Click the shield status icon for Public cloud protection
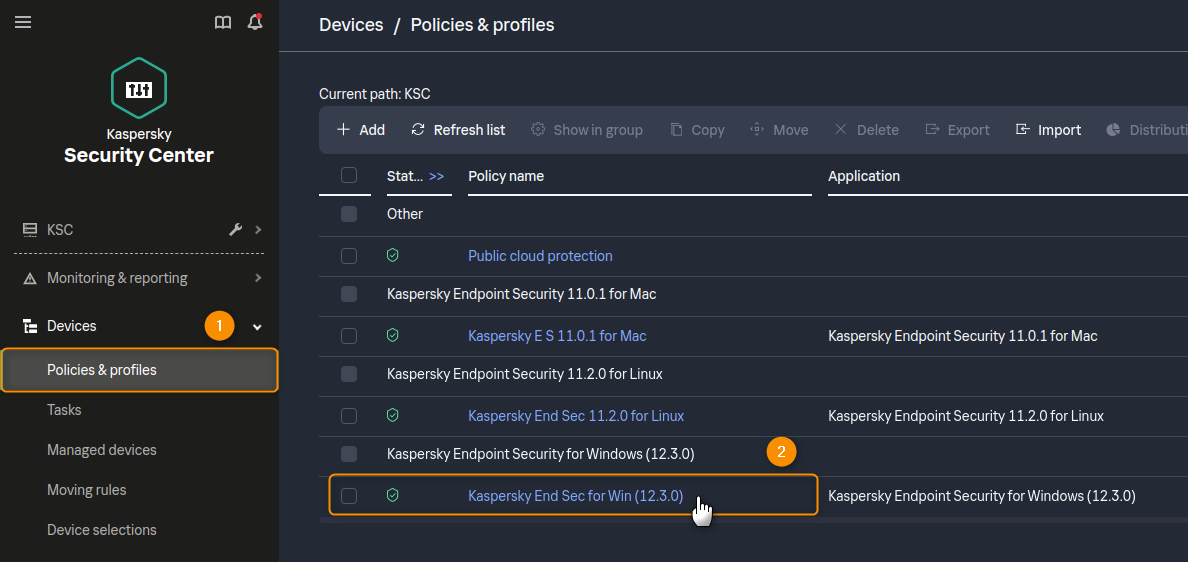The width and height of the screenshot is (1188, 562). (393, 256)
